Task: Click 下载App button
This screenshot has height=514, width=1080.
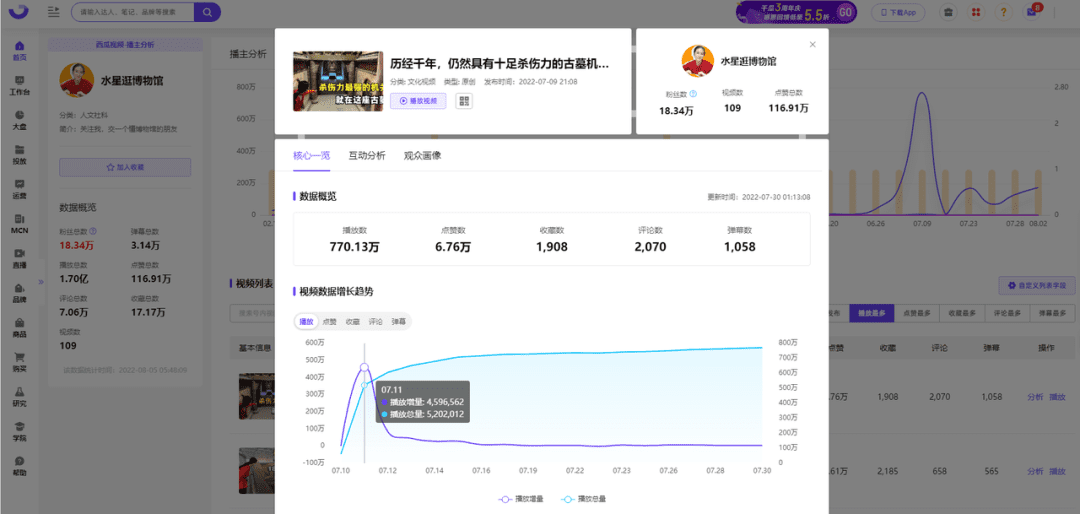Action: pyautogui.click(x=898, y=12)
